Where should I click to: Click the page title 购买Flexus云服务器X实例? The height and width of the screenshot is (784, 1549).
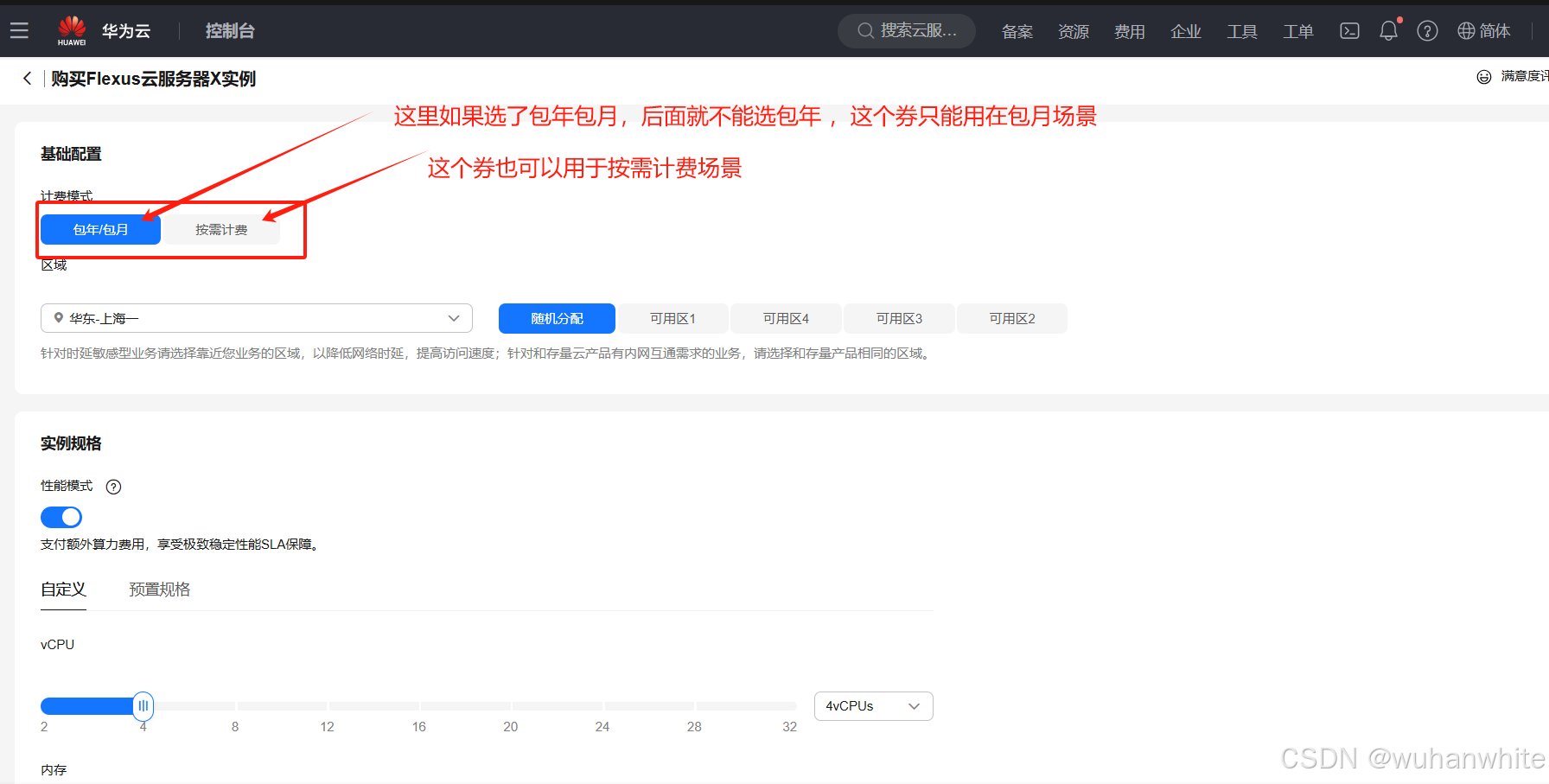[x=153, y=79]
